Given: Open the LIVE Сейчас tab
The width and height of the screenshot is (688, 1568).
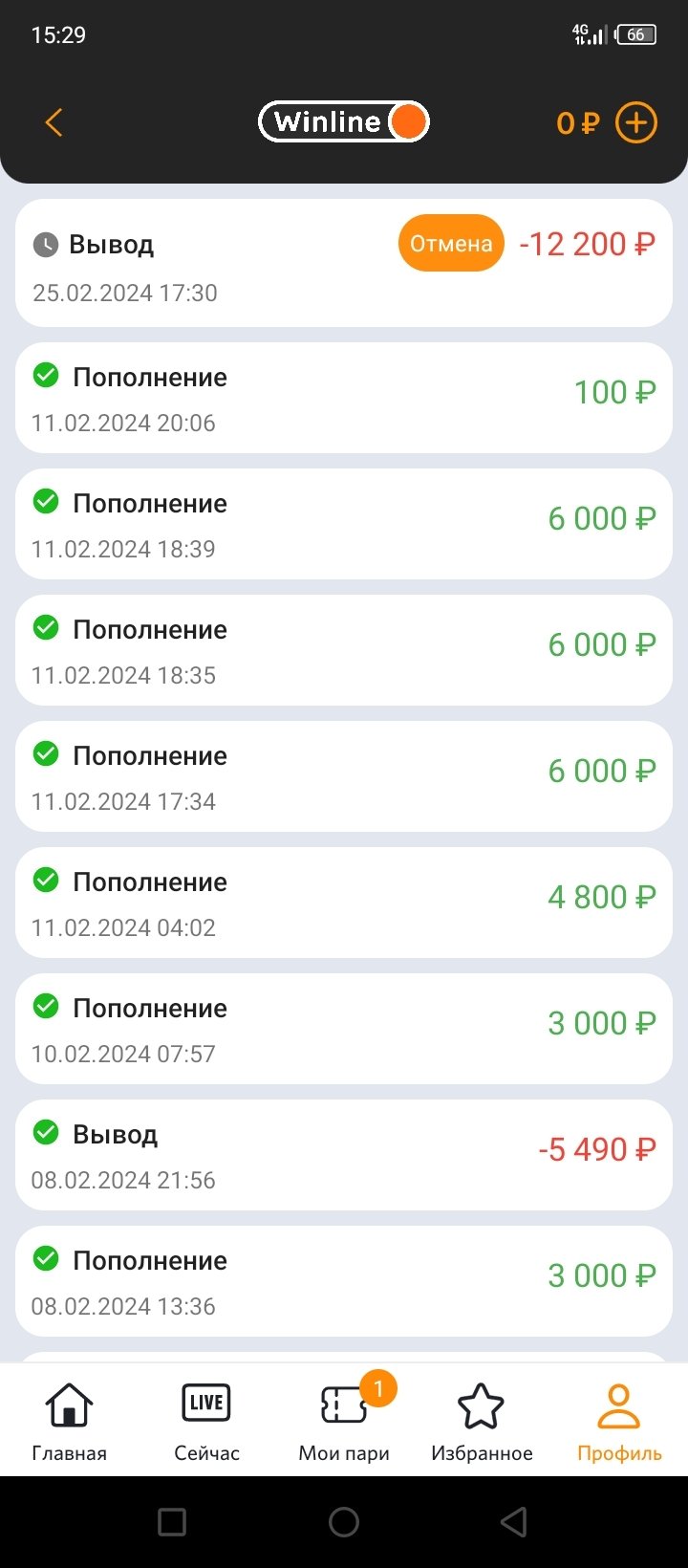Looking at the screenshot, I should 206,1421.
